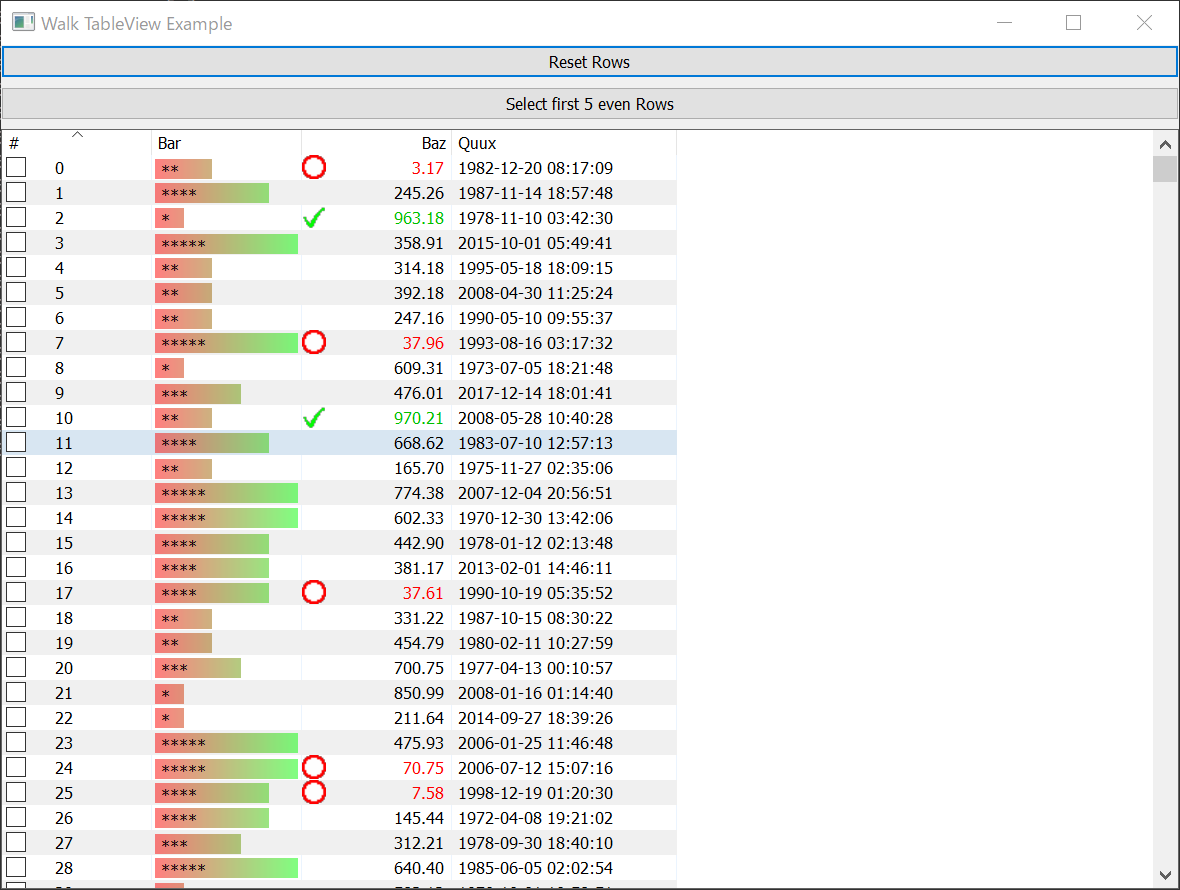
Task: Tick the checkbox for row 23
Action: [x=16, y=742]
